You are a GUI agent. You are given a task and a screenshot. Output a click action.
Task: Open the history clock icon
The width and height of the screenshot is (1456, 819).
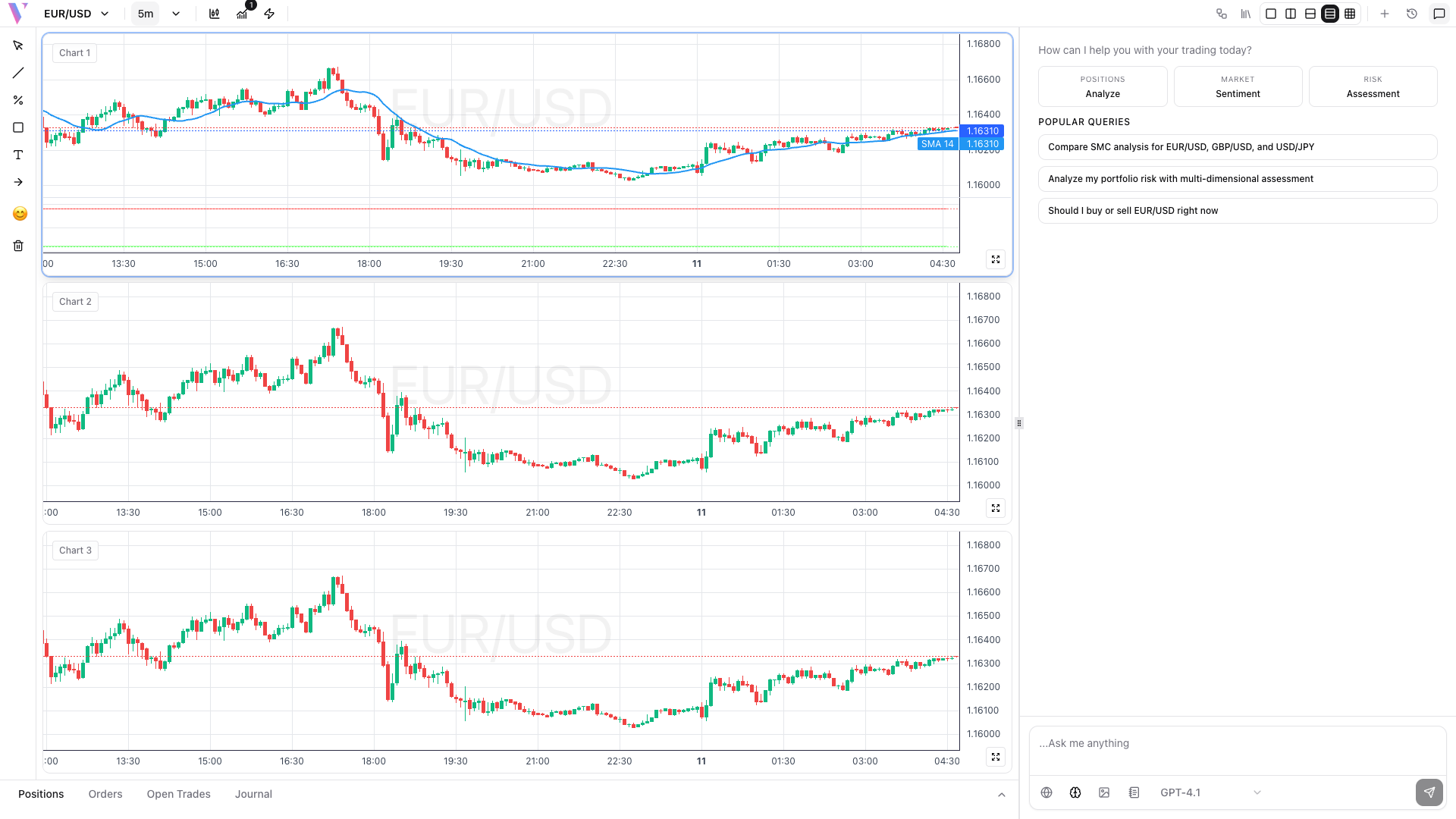click(1411, 14)
